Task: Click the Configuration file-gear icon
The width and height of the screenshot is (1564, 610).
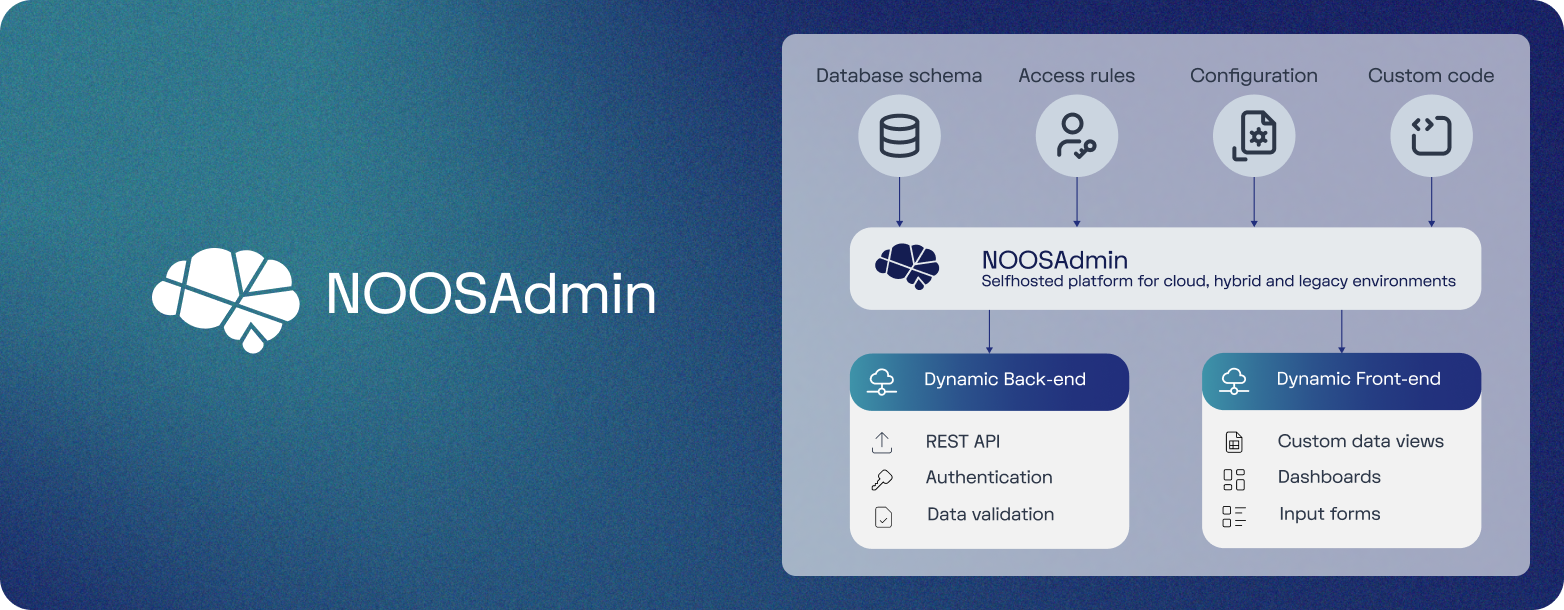Action: click(x=1254, y=135)
